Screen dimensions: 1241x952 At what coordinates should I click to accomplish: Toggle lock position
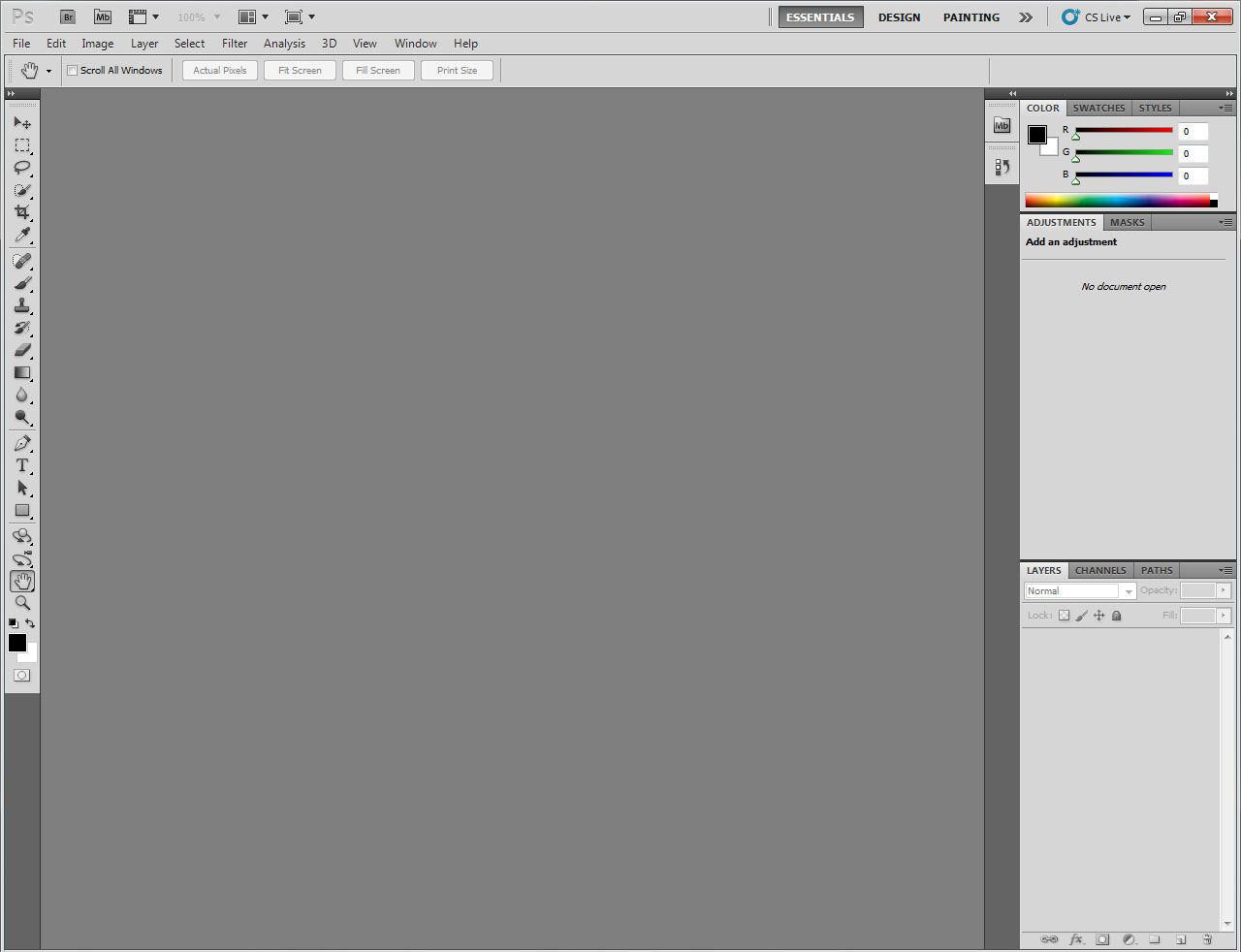coord(1098,616)
